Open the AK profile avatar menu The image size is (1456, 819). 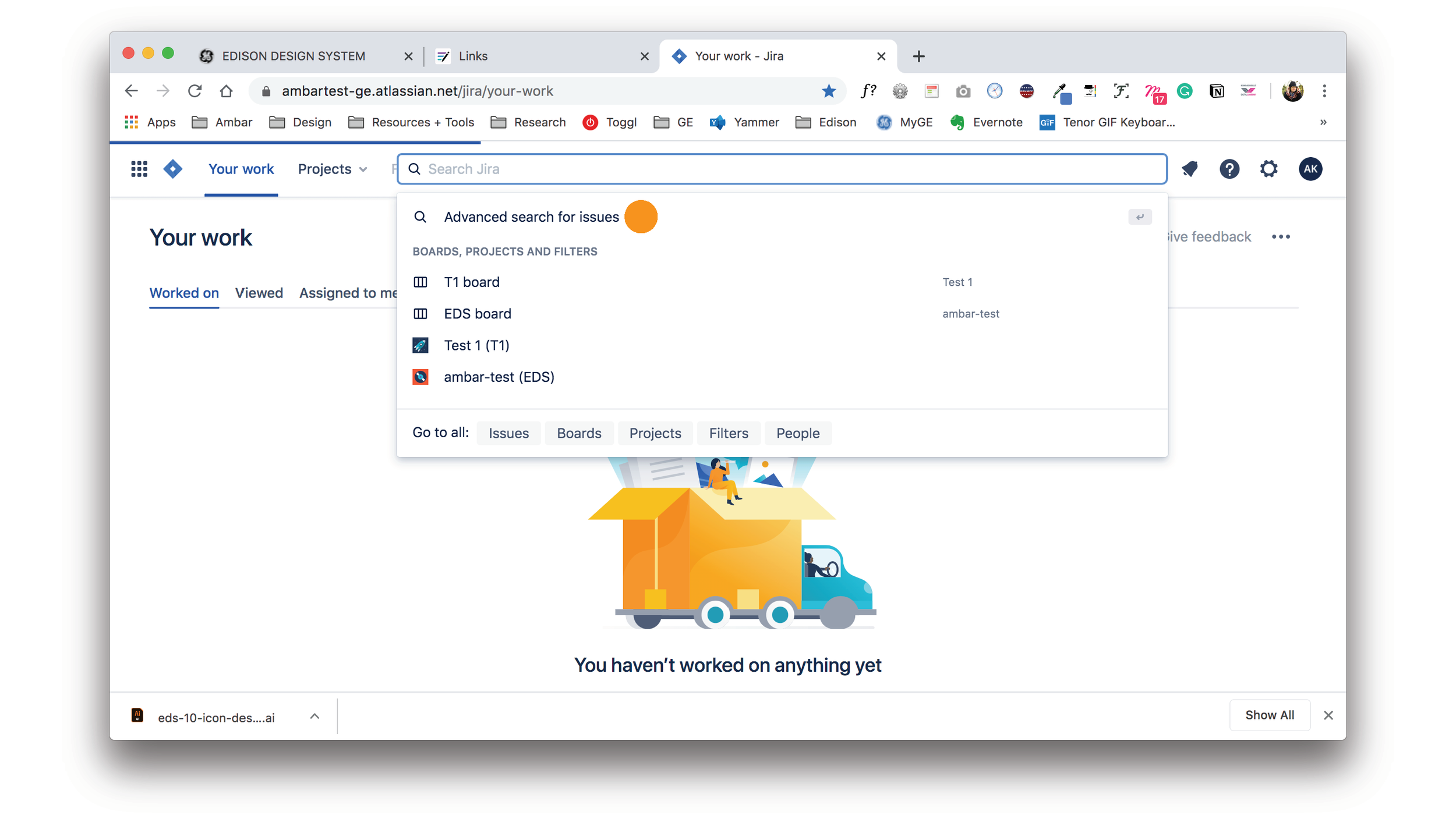tap(1310, 169)
